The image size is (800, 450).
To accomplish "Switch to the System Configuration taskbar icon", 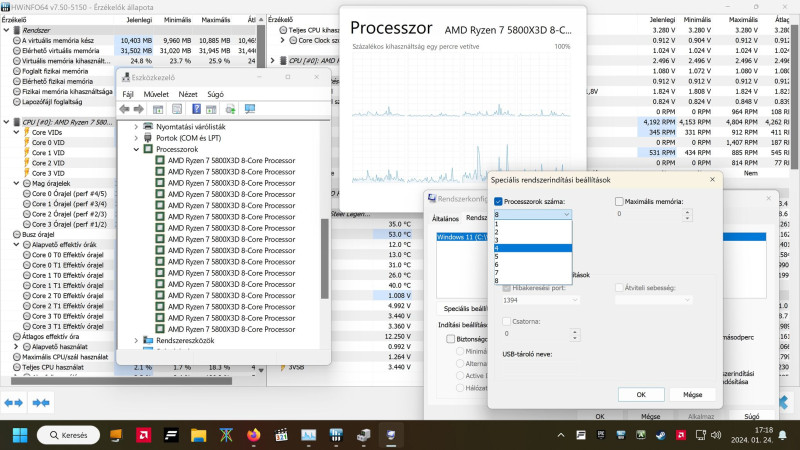I will point(391,435).
